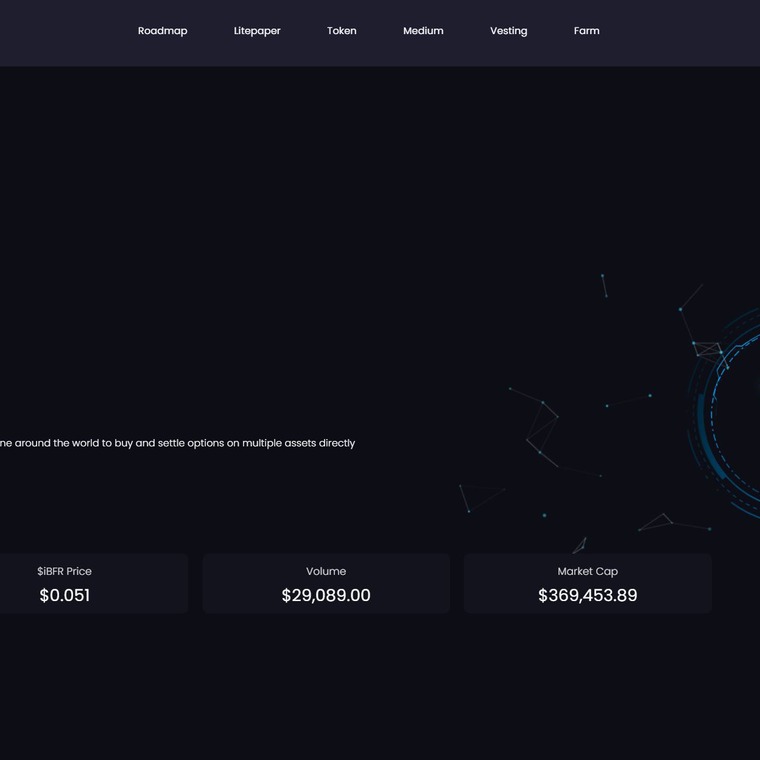Click the $29,089.00 volume figure

(326, 596)
